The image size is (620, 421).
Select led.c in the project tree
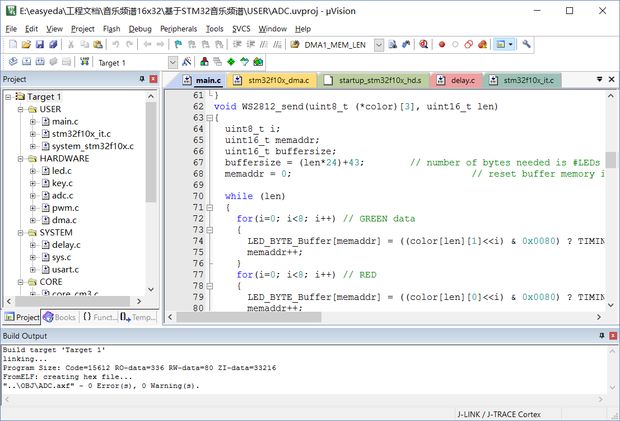click(x=62, y=171)
